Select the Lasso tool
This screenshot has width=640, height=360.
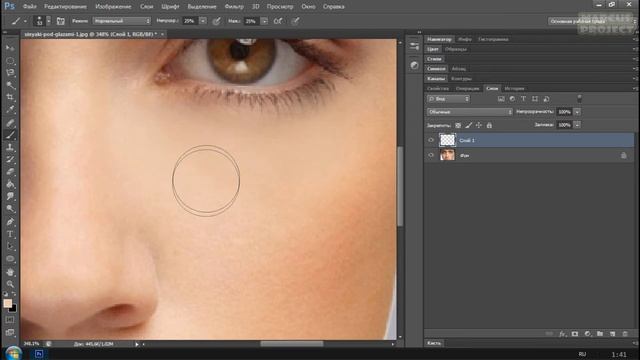tap(10, 73)
